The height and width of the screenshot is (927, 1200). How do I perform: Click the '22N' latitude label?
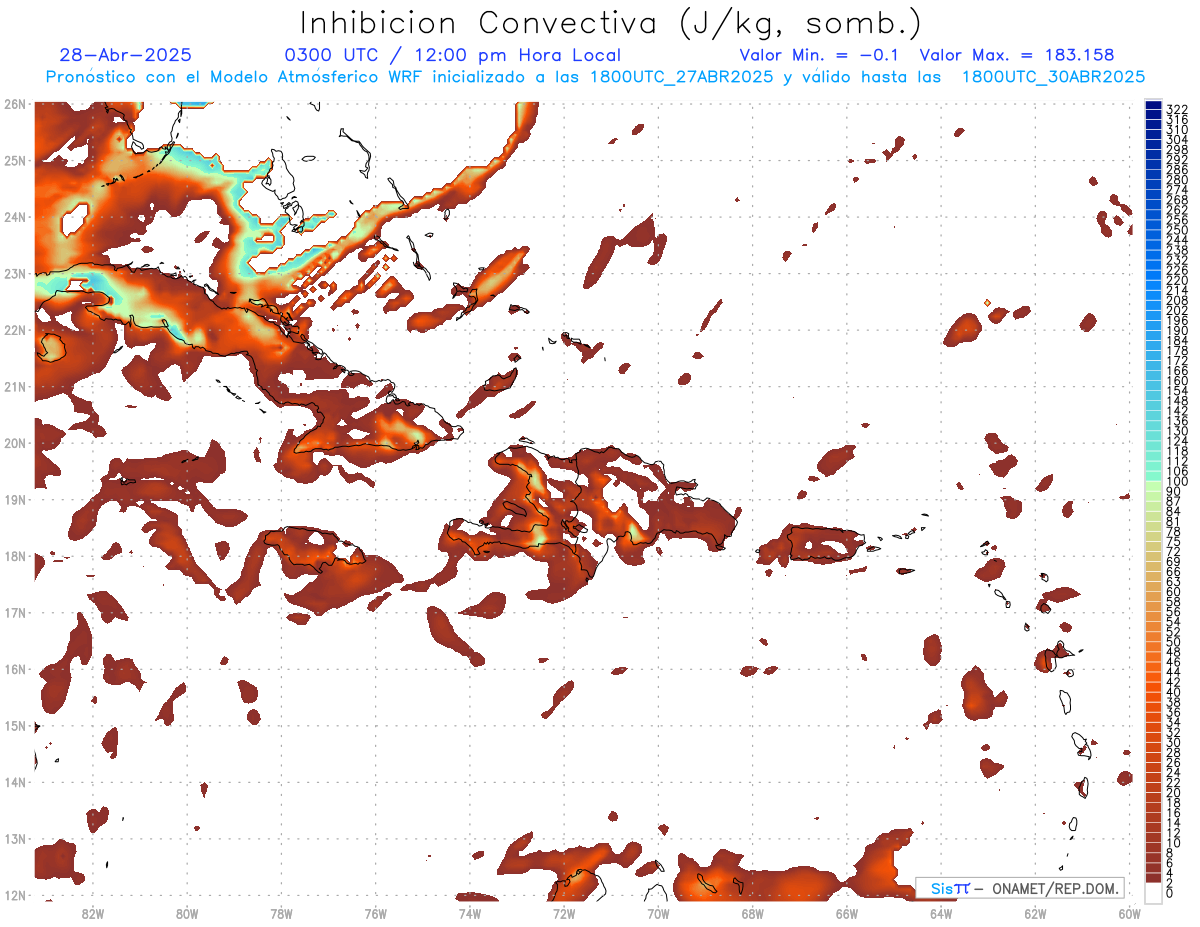point(14,330)
